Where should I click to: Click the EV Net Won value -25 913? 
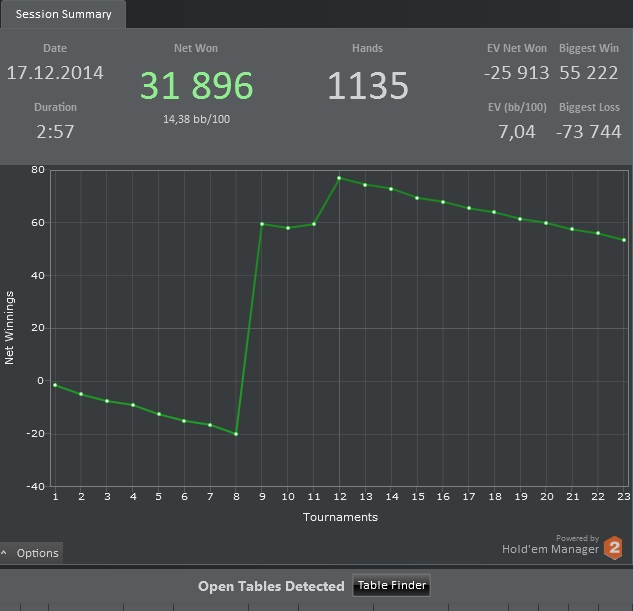(x=516, y=73)
